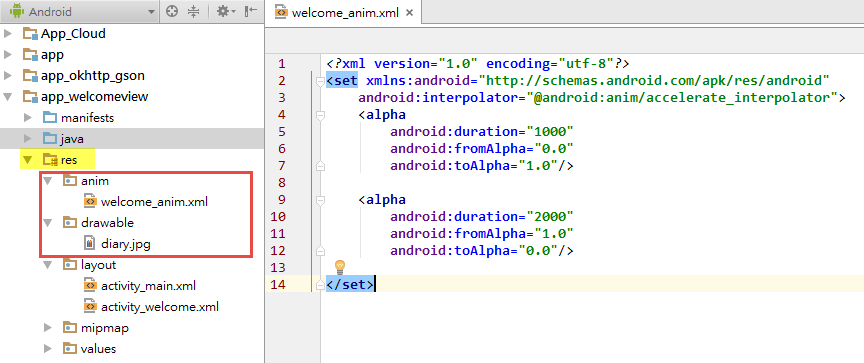Viewport: 864px width, 363px height.
Task: Collapse the anim folder arrow
Action: pyautogui.click(x=48, y=181)
